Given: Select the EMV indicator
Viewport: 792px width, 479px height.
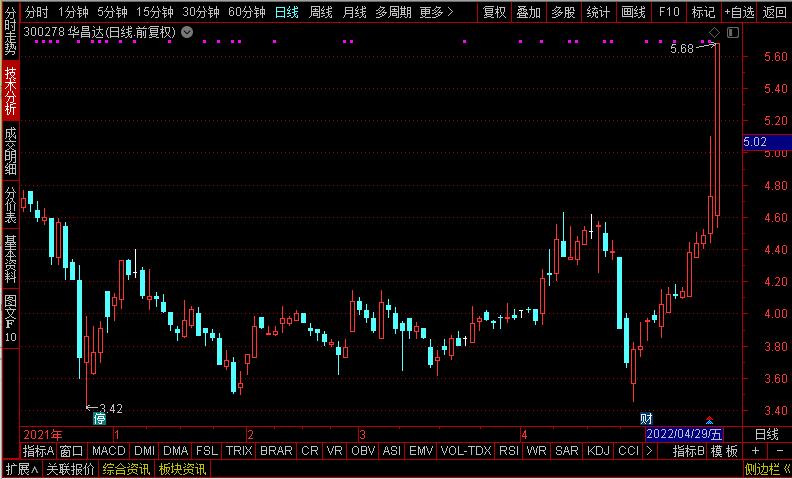Looking at the screenshot, I should click(x=421, y=451).
